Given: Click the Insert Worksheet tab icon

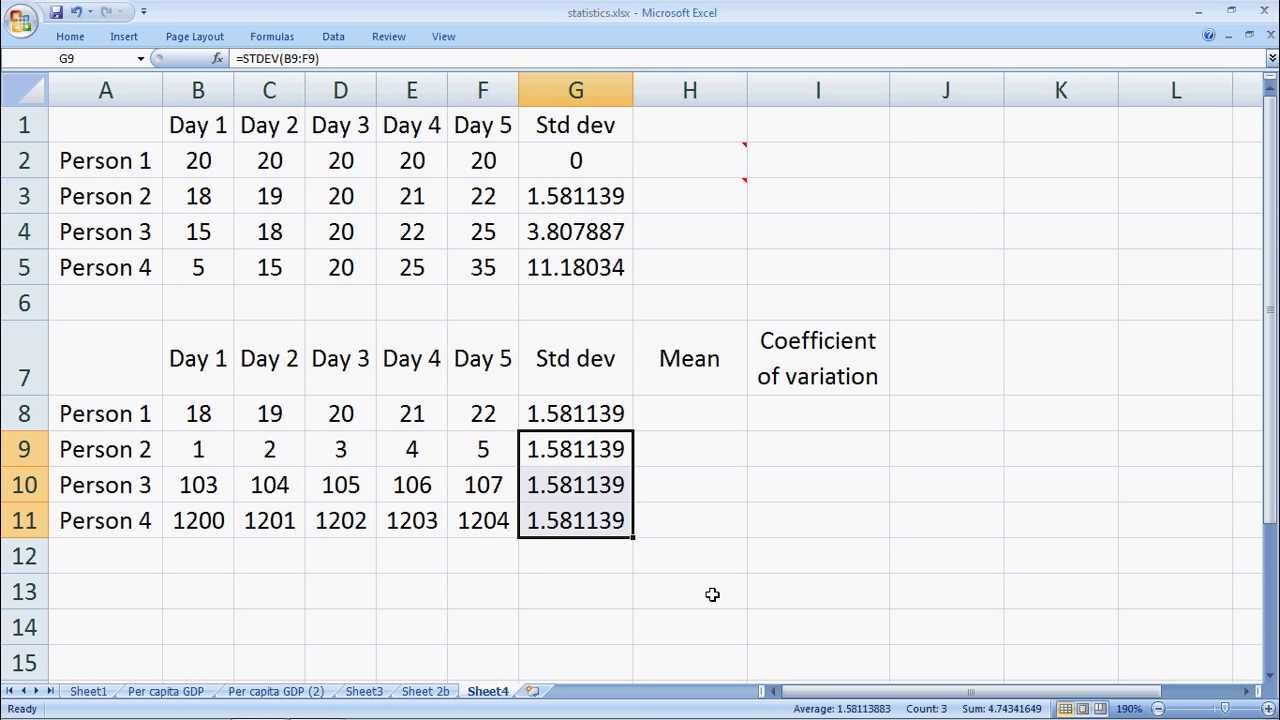Looking at the screenshot, I should pyautogui.click(x=533, y=691).
